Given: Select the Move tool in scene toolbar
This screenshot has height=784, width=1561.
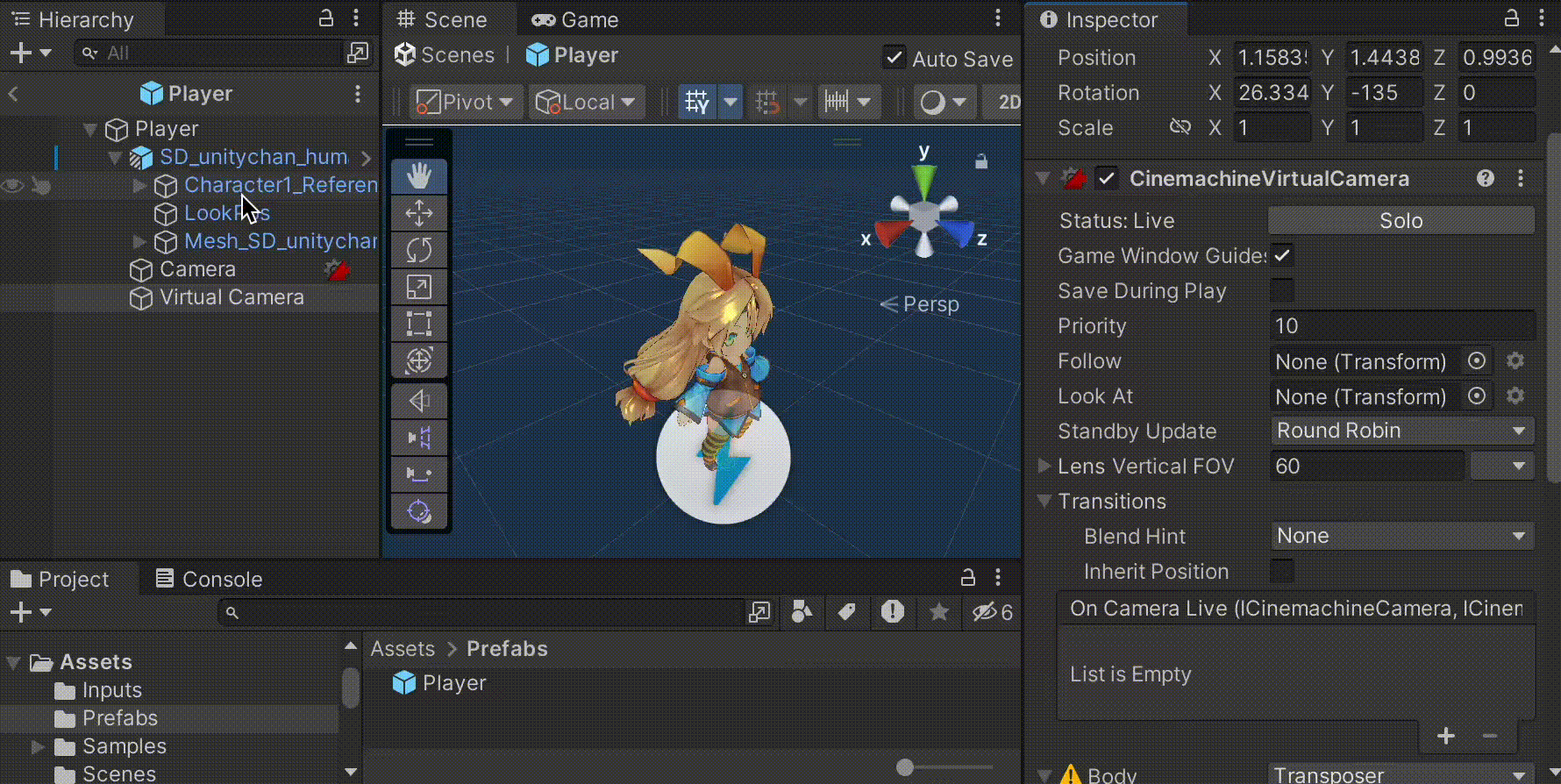Looking at the screenshot, I should point(419,213).
